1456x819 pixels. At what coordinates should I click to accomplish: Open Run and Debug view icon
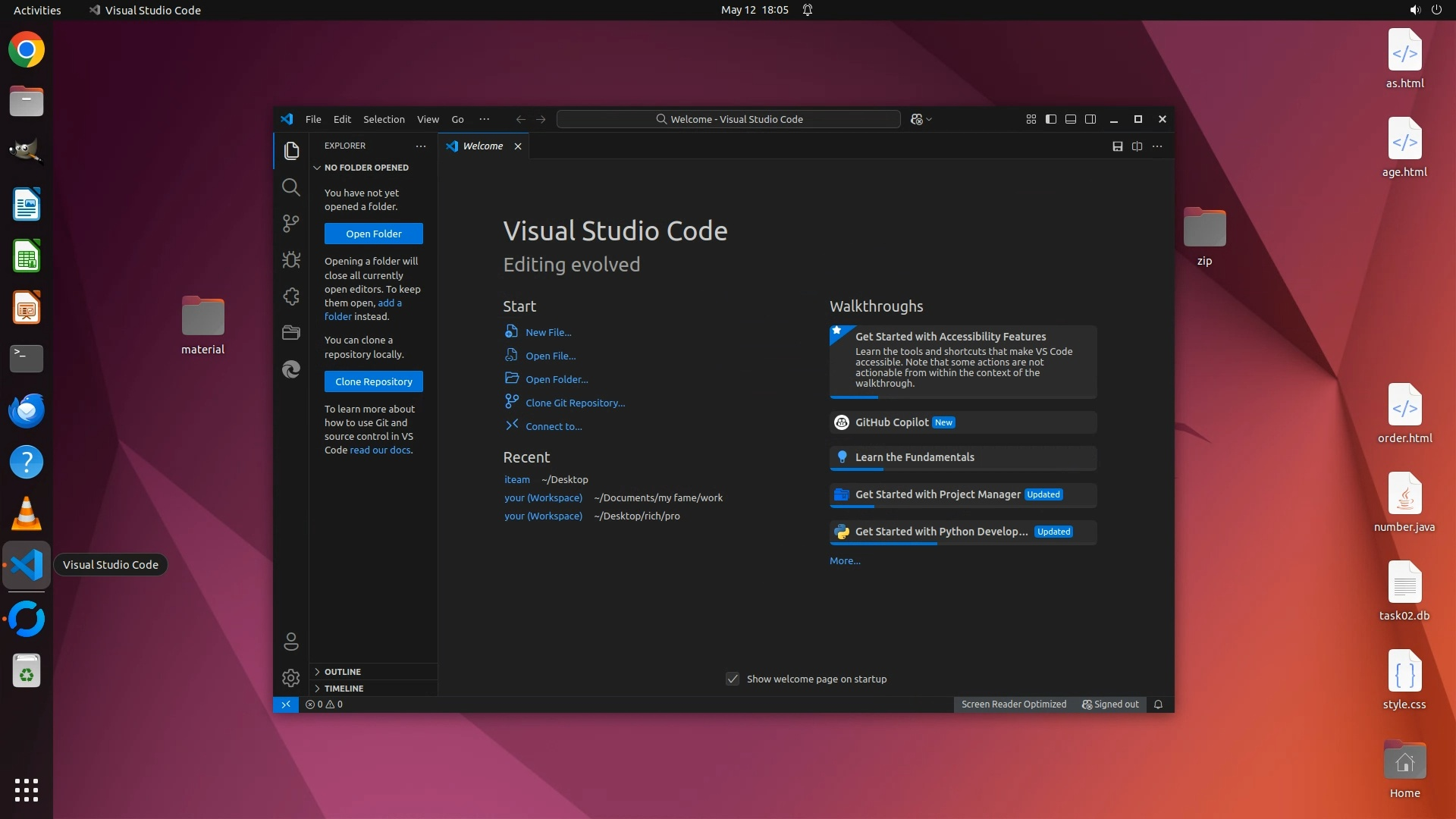290,259
